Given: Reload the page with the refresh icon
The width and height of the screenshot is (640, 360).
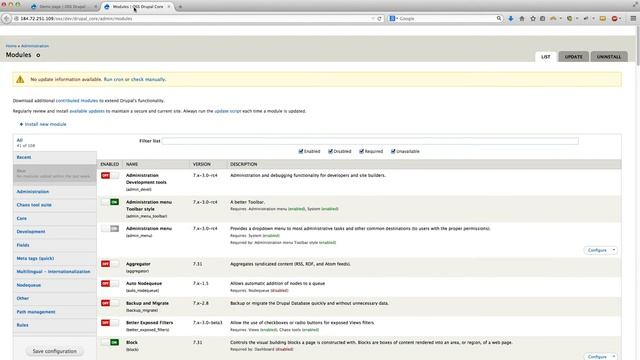Looking at the screenshot, I should click(379, 18).
